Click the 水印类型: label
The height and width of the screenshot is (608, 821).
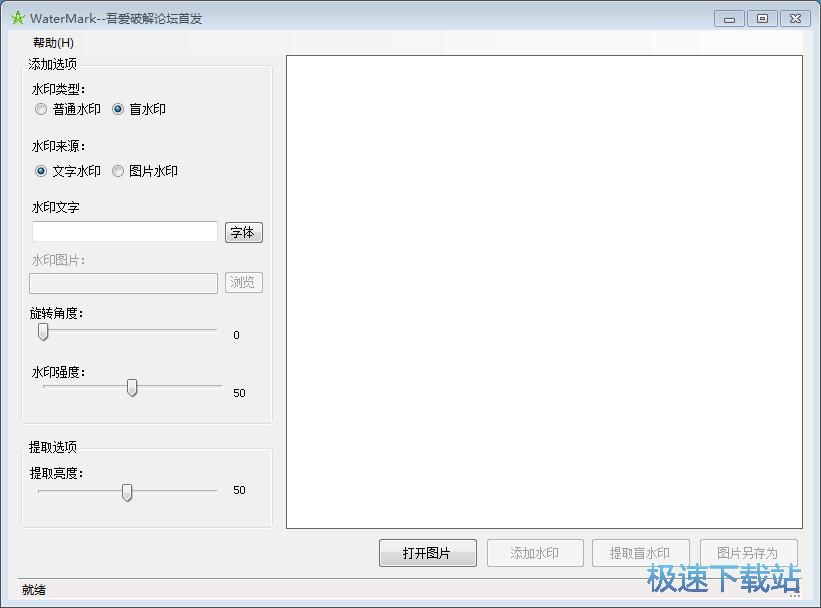coord(58,89)
